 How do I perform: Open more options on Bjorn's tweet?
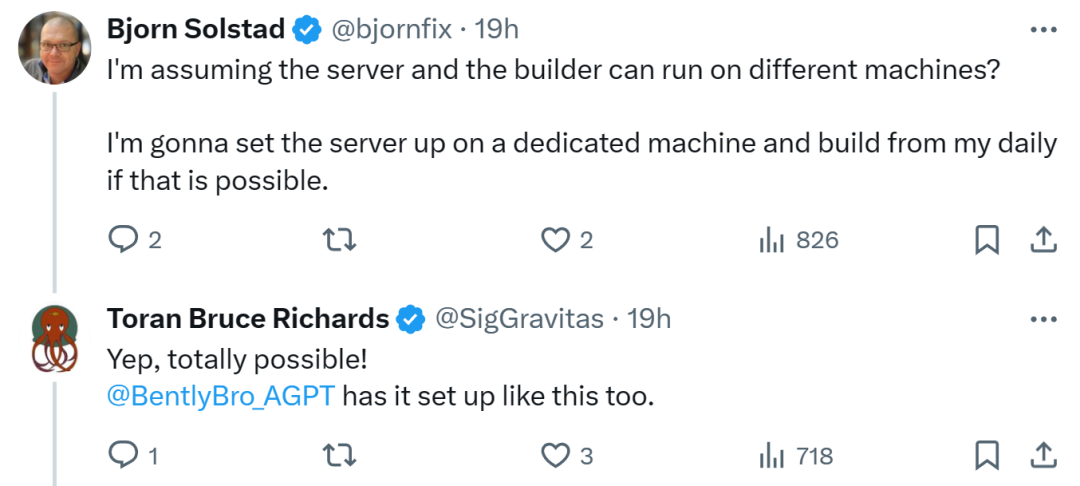click(x=1043, y=31)
